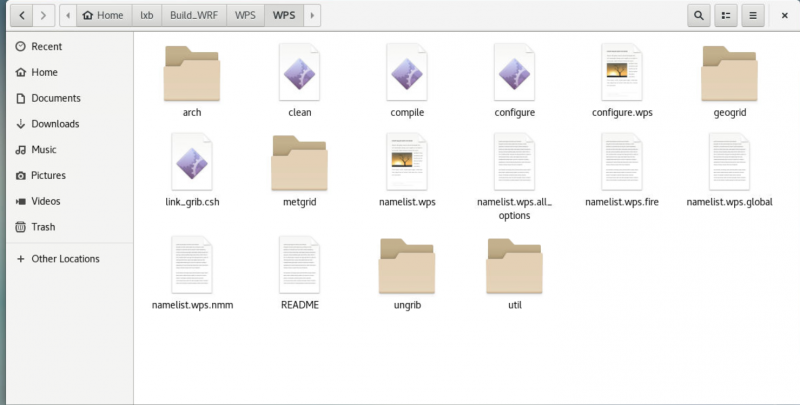This screenshot has width=800, height=405.
Task: Open Downloads in the sidebar
Action: (54, 124)
